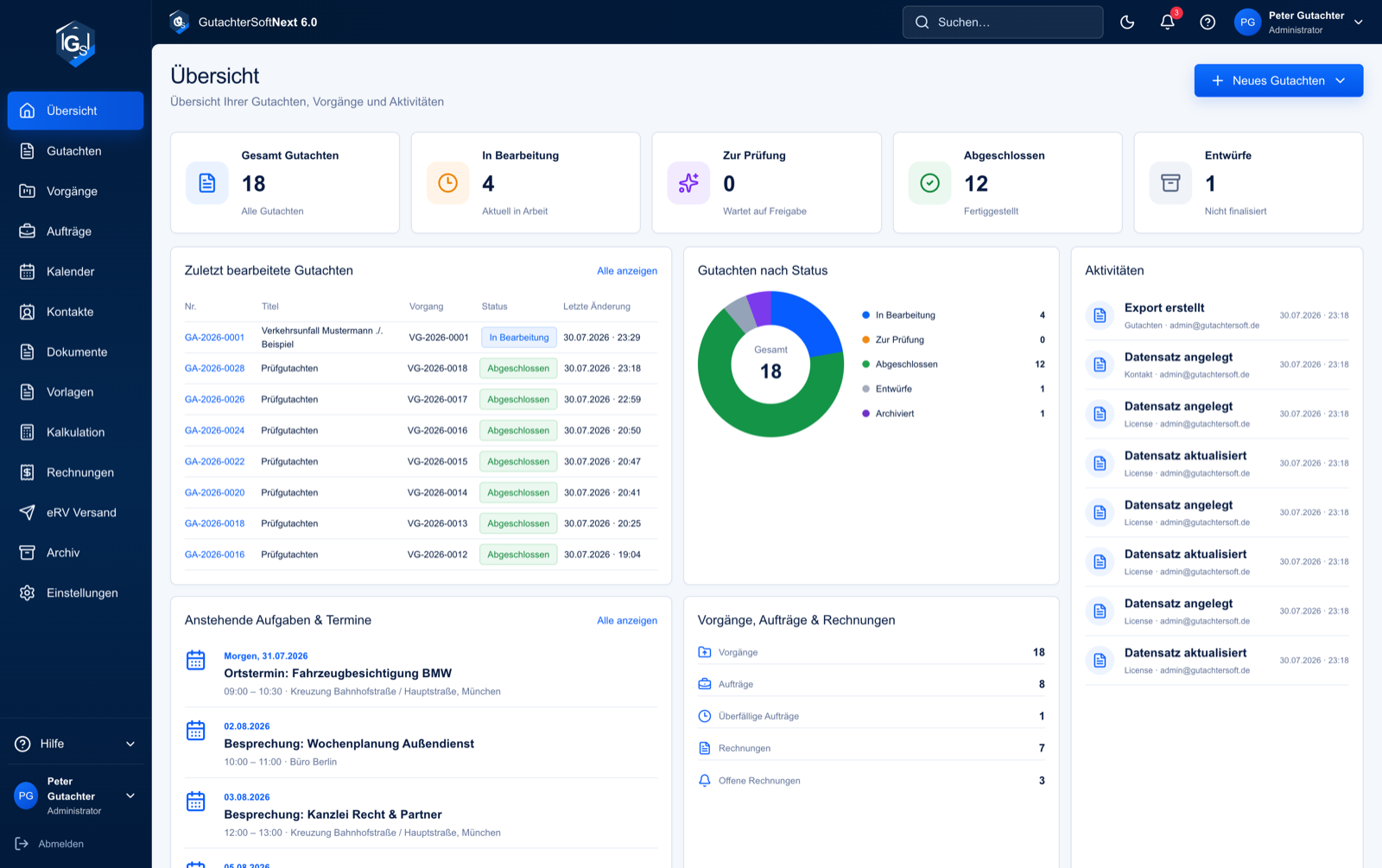This screenshot has height=868, width=1382.
Task: Open Einstellungen in the sidebar
Action: (75, 592)
